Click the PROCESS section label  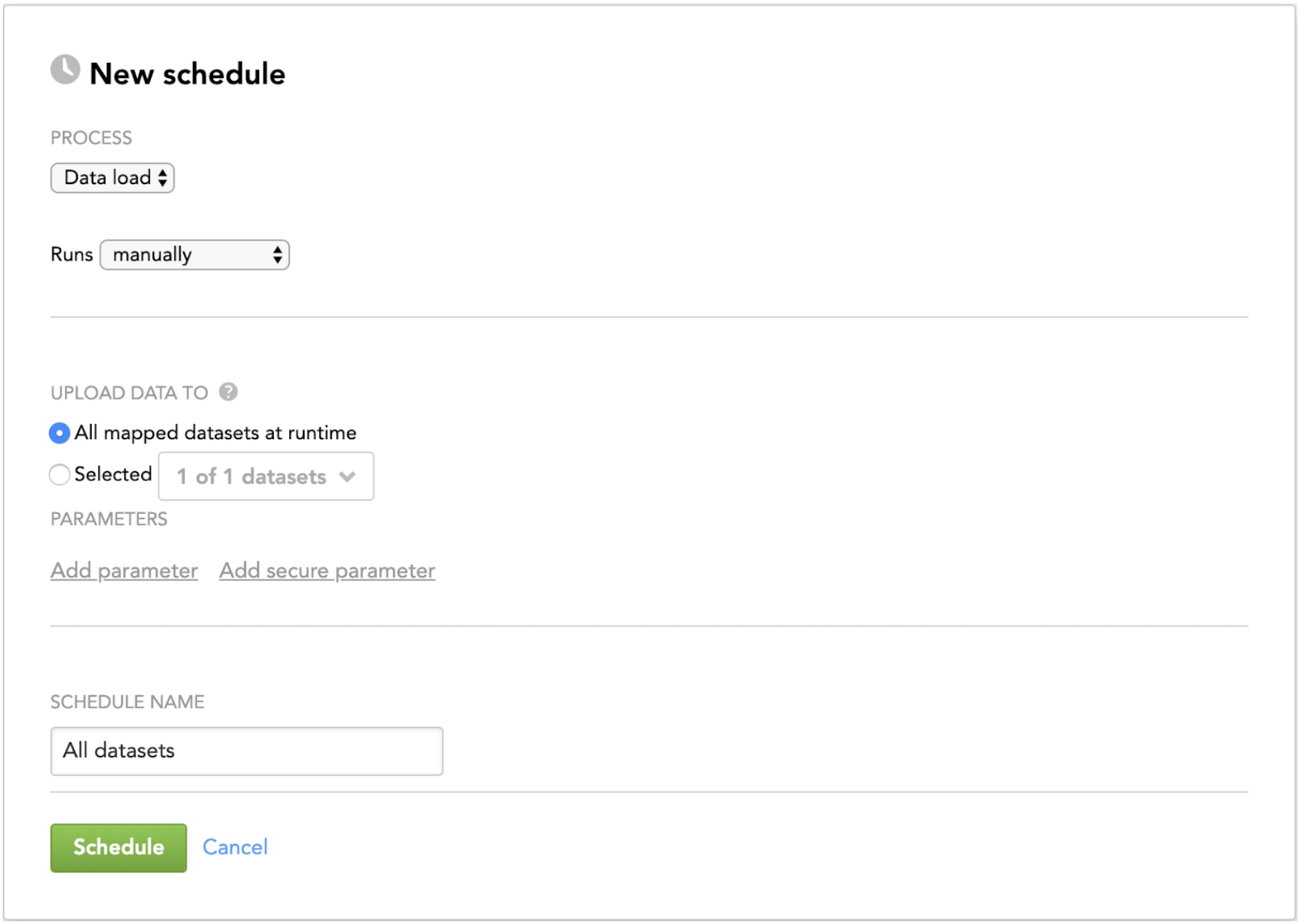(x=91, y=138)
